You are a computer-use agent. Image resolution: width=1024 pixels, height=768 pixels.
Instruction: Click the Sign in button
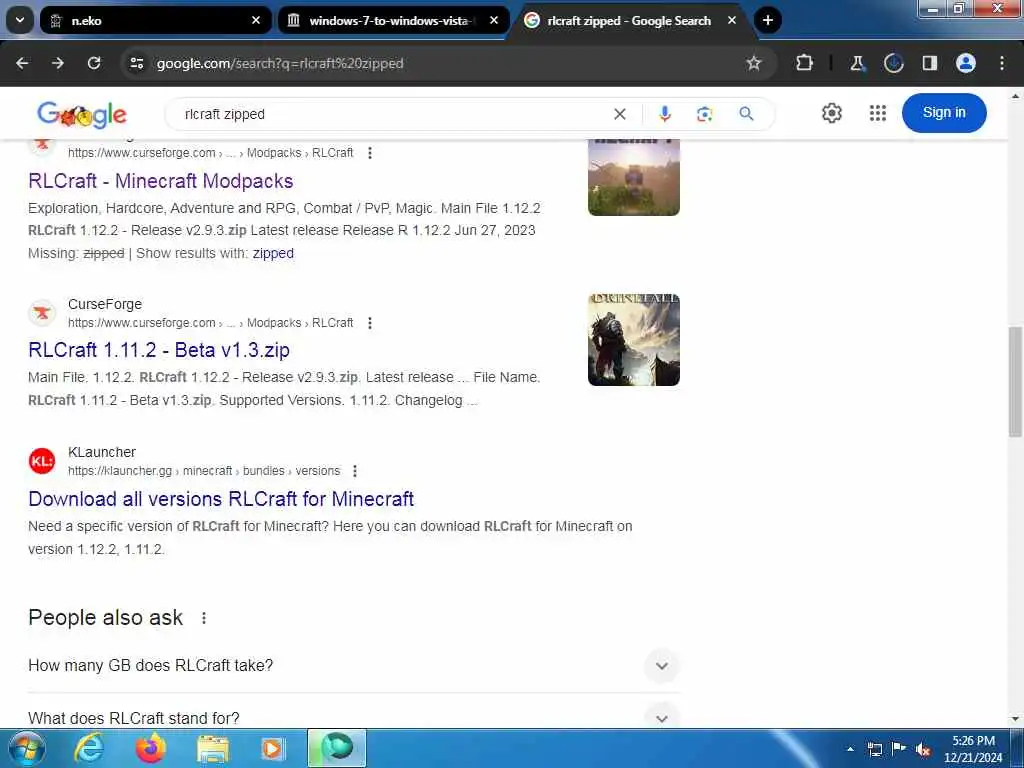pos(944,113)
